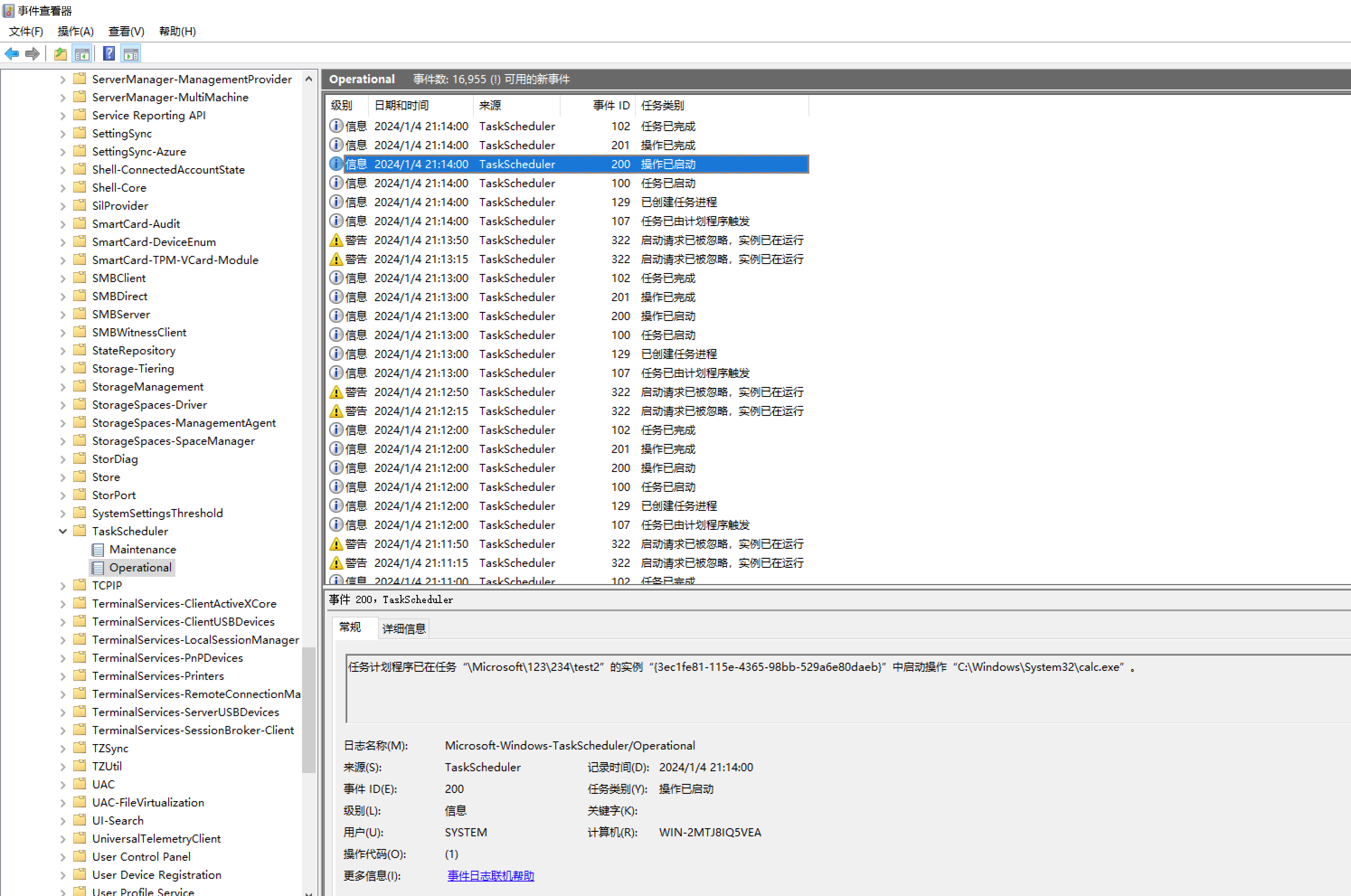
Task: Click the blue Back arrow in toolbar
Action: 11,54
